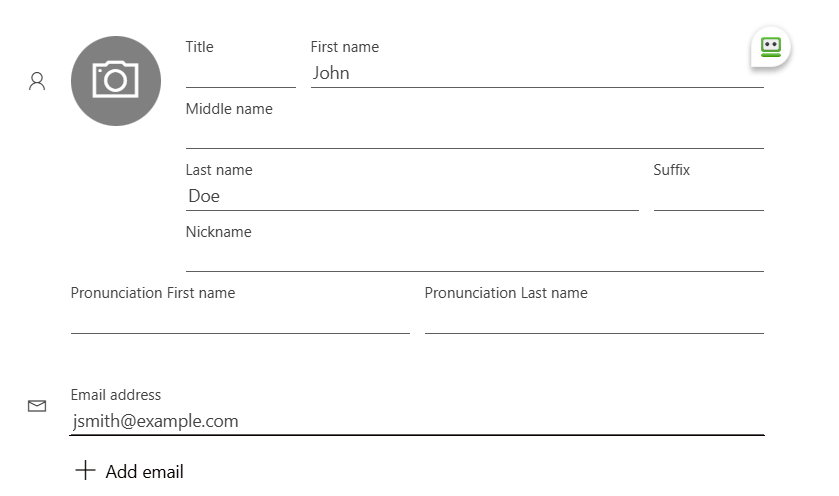Viewport: 839px width, 496px height.
Task: Click the person contact icon
Action: pyautogui.click(x=37, y=81)
